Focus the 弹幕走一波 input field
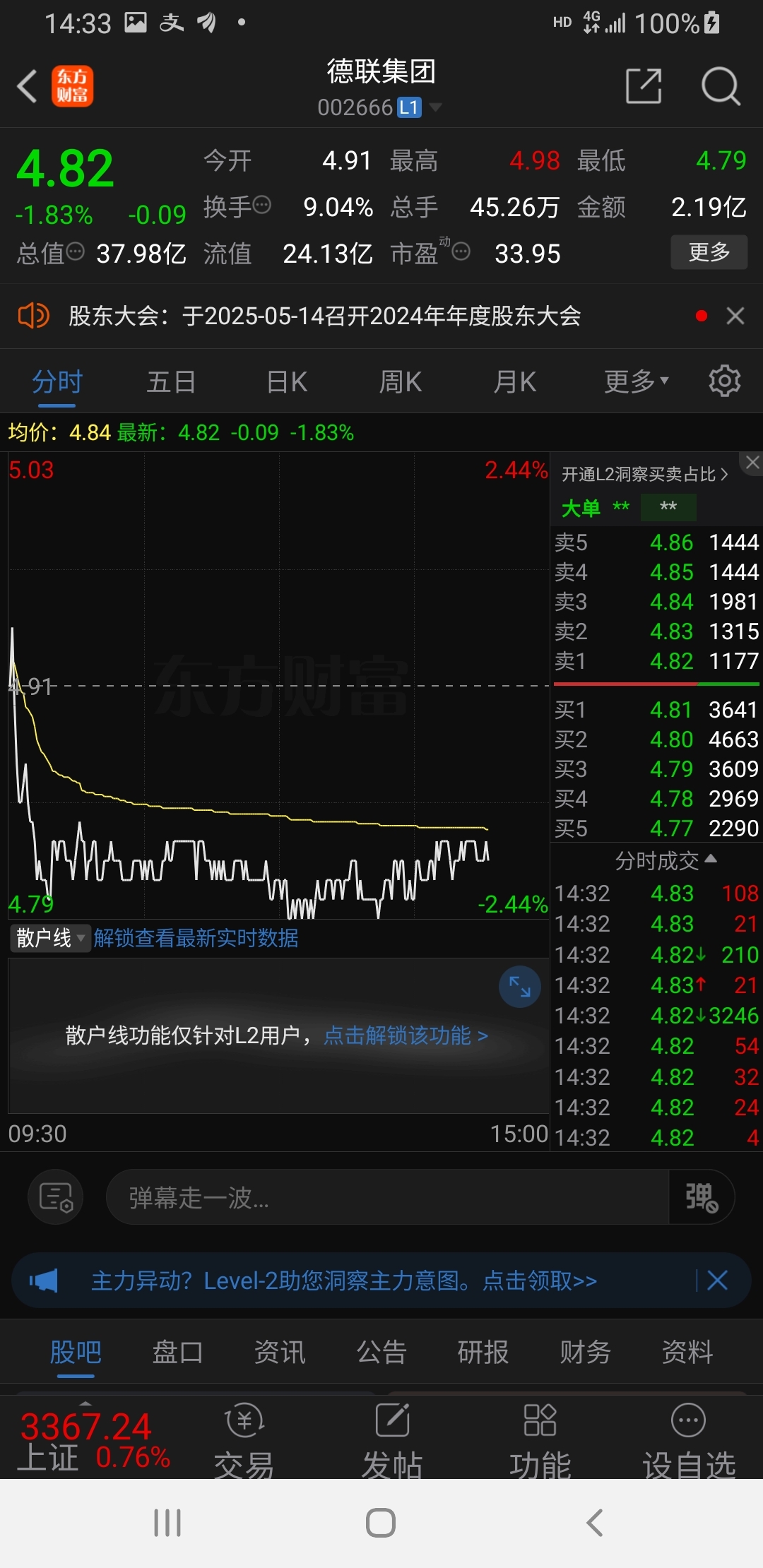Viewport: 763px width, 1568px height. coord(387,1196)
